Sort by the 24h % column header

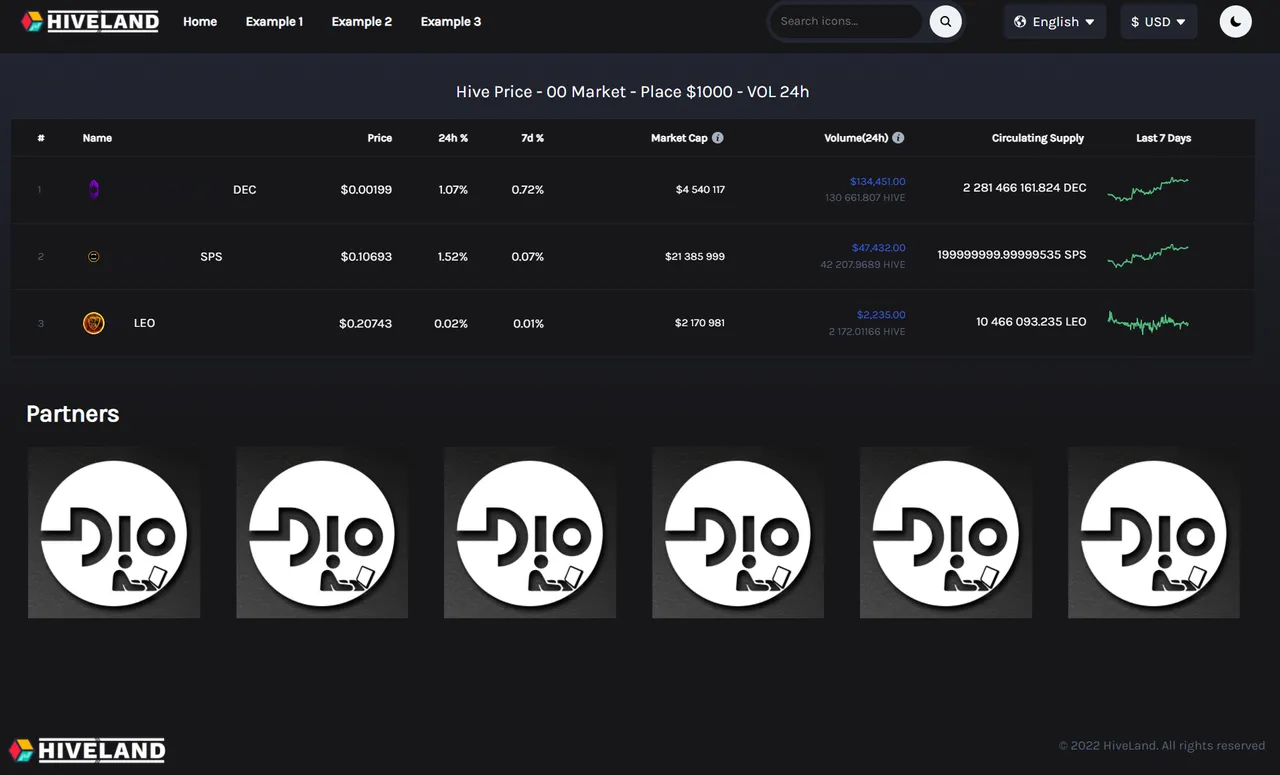453,138
